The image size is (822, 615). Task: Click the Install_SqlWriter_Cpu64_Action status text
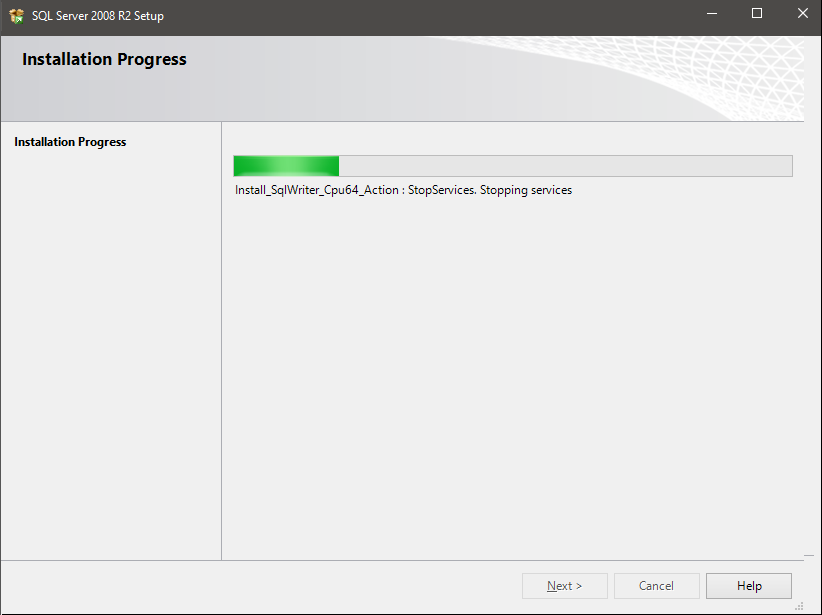tap(403, 190)
